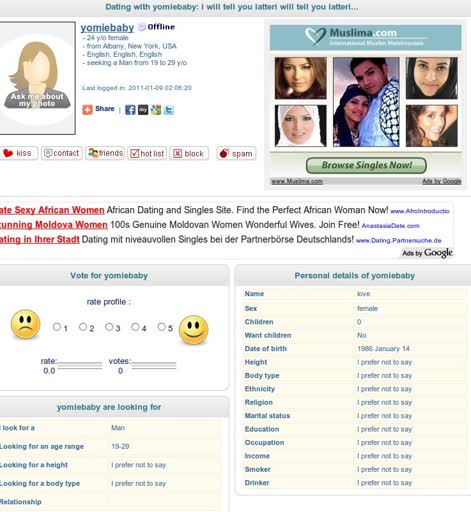Share profile on Facebook icon
Image resolution: width=471 pixels, height=512 pixels.
pos(130,110)
